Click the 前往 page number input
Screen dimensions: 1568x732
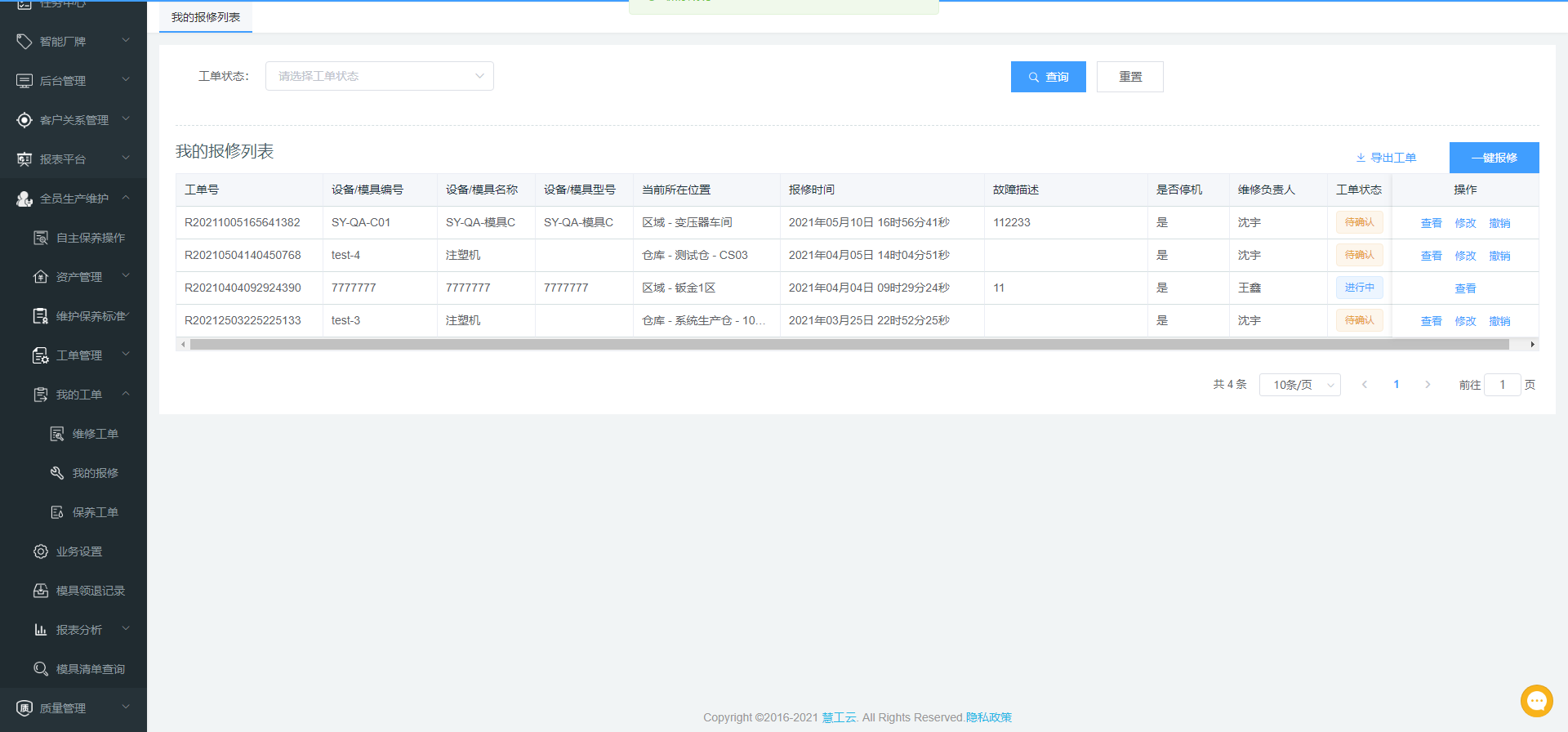[x=1502, y=385]
